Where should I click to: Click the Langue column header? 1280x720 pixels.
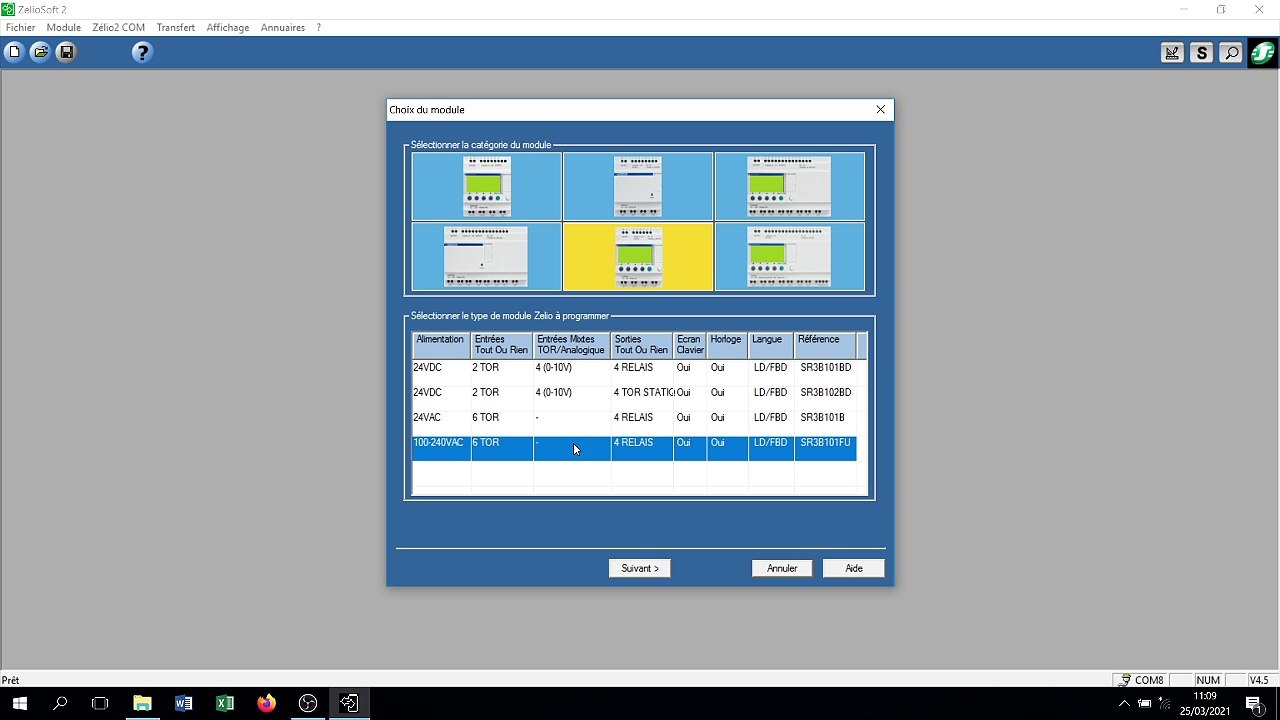point(771,345)
